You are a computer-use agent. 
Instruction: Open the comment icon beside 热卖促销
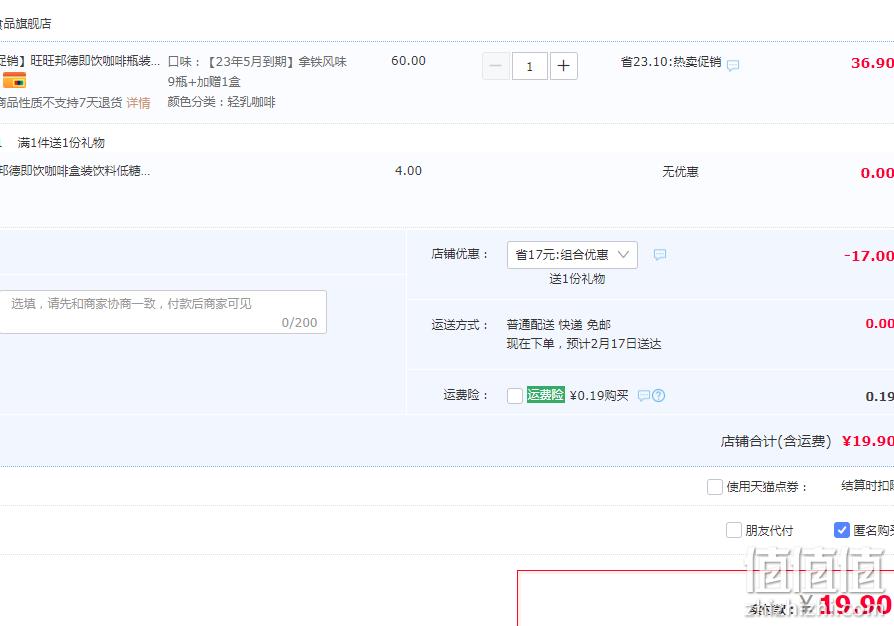[733, 65]
